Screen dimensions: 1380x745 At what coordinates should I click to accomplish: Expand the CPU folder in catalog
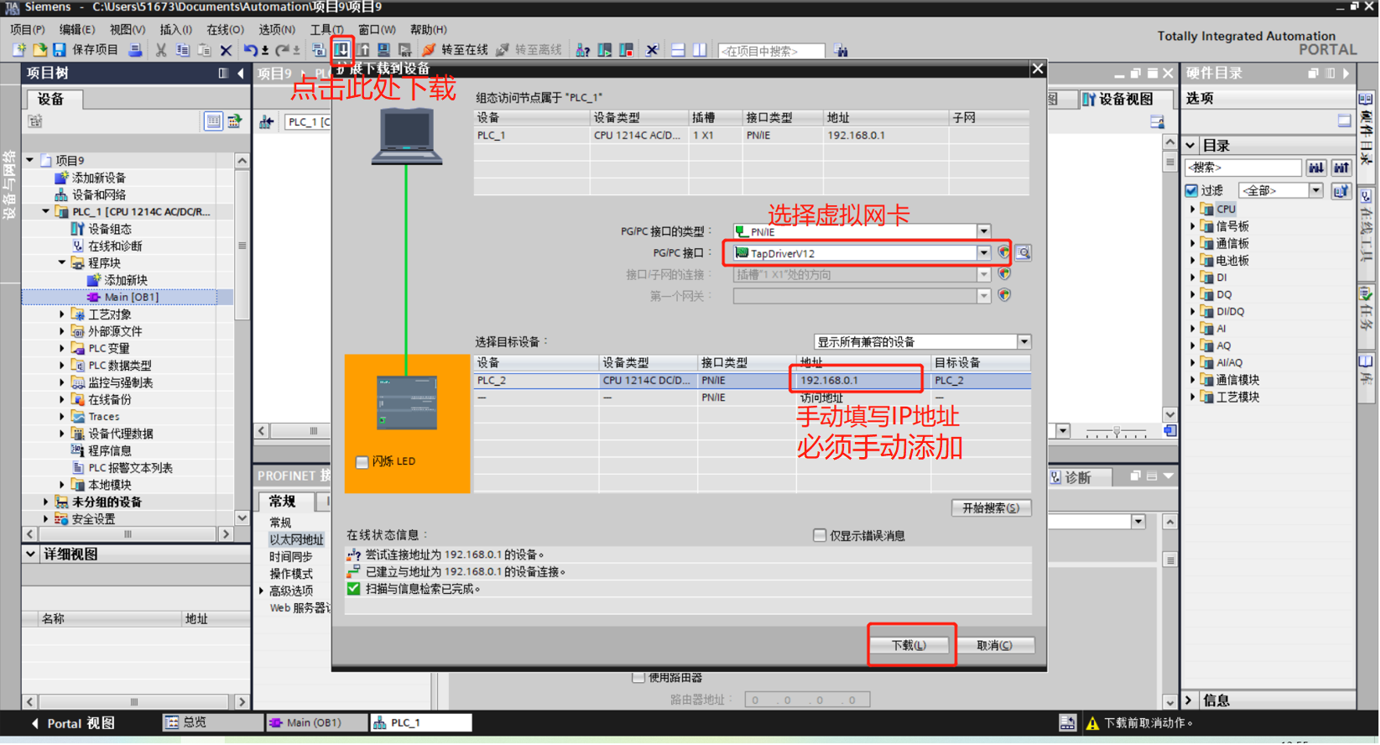(x=1193, y=209)
